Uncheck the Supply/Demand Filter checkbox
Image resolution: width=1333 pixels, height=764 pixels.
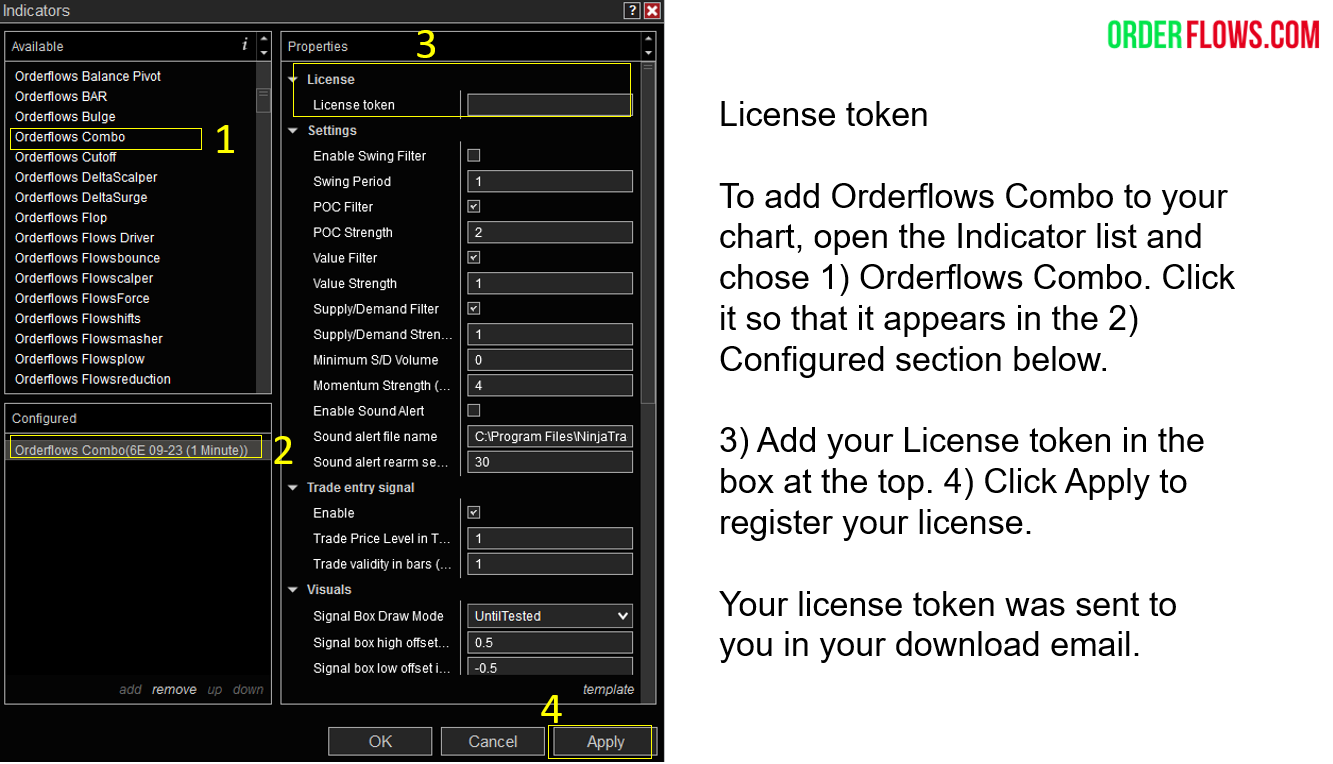coord(474,309)
